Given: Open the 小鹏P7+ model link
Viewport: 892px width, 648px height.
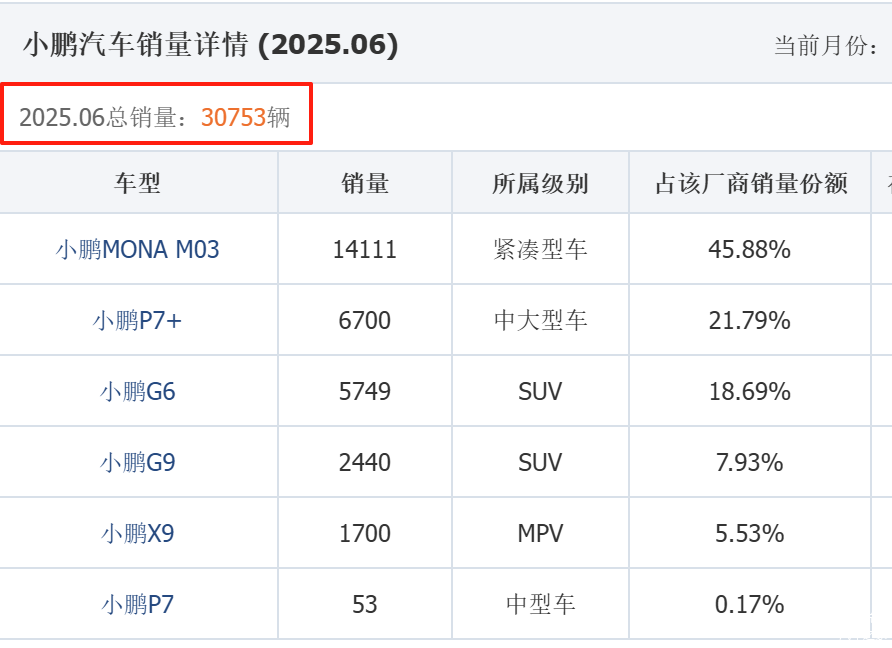Looking at the screenshot, I should point(137,320).
